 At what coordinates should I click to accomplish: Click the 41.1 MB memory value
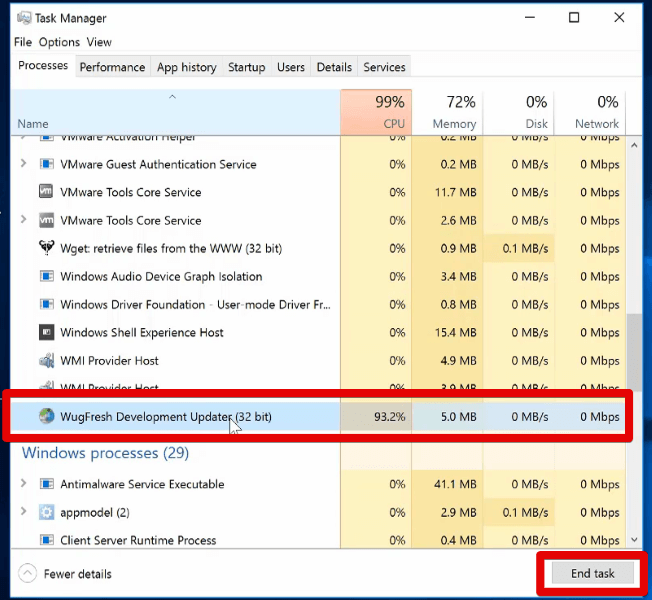pos(455,484)
